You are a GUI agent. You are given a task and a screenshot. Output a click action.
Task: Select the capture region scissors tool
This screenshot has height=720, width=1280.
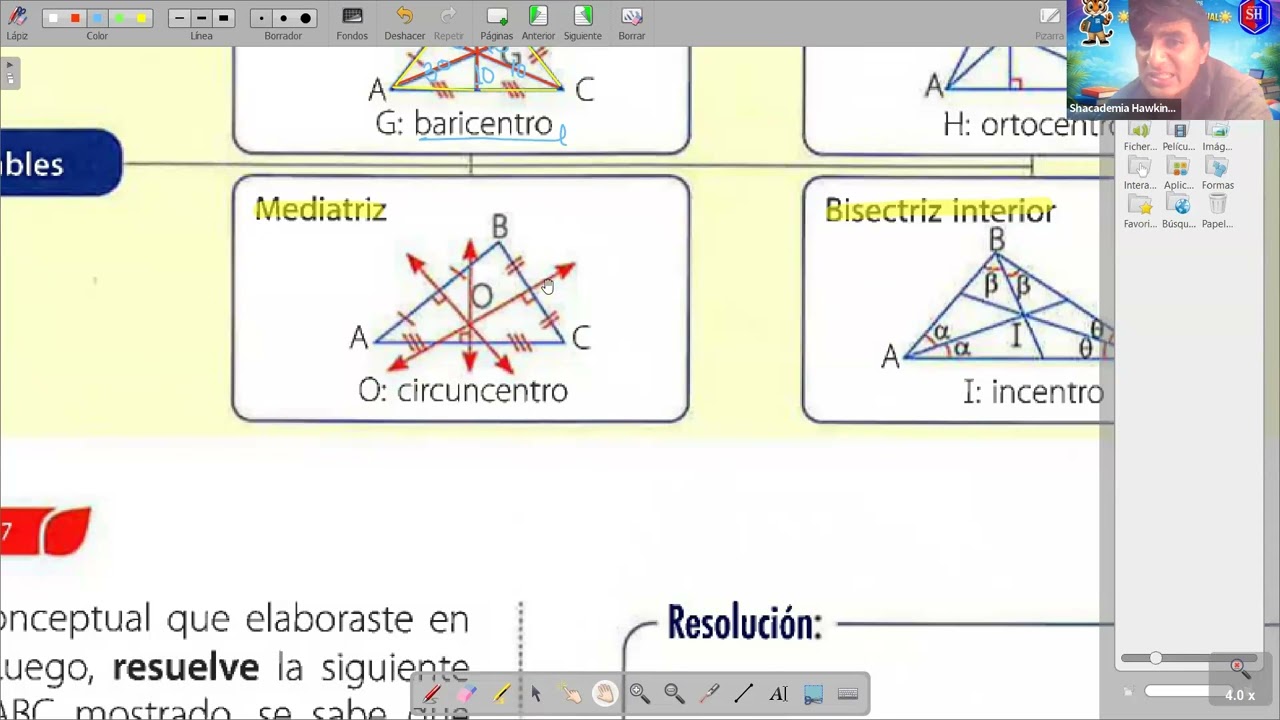813,694
